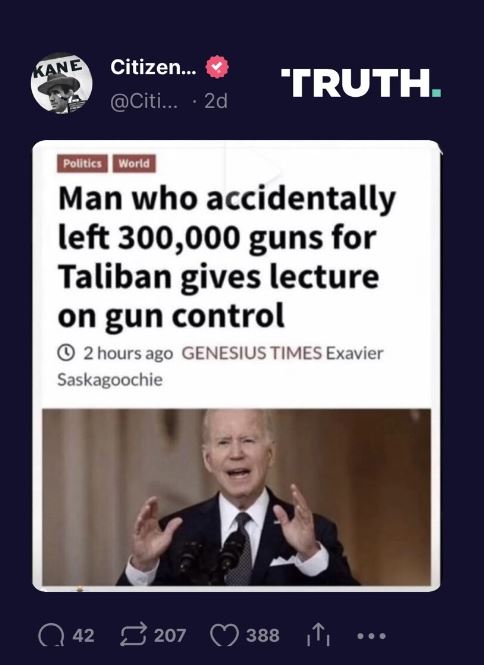Click the 388 likes count
Image resolution: width=484 pixels, height=665 pixels.
coord(263,636)
